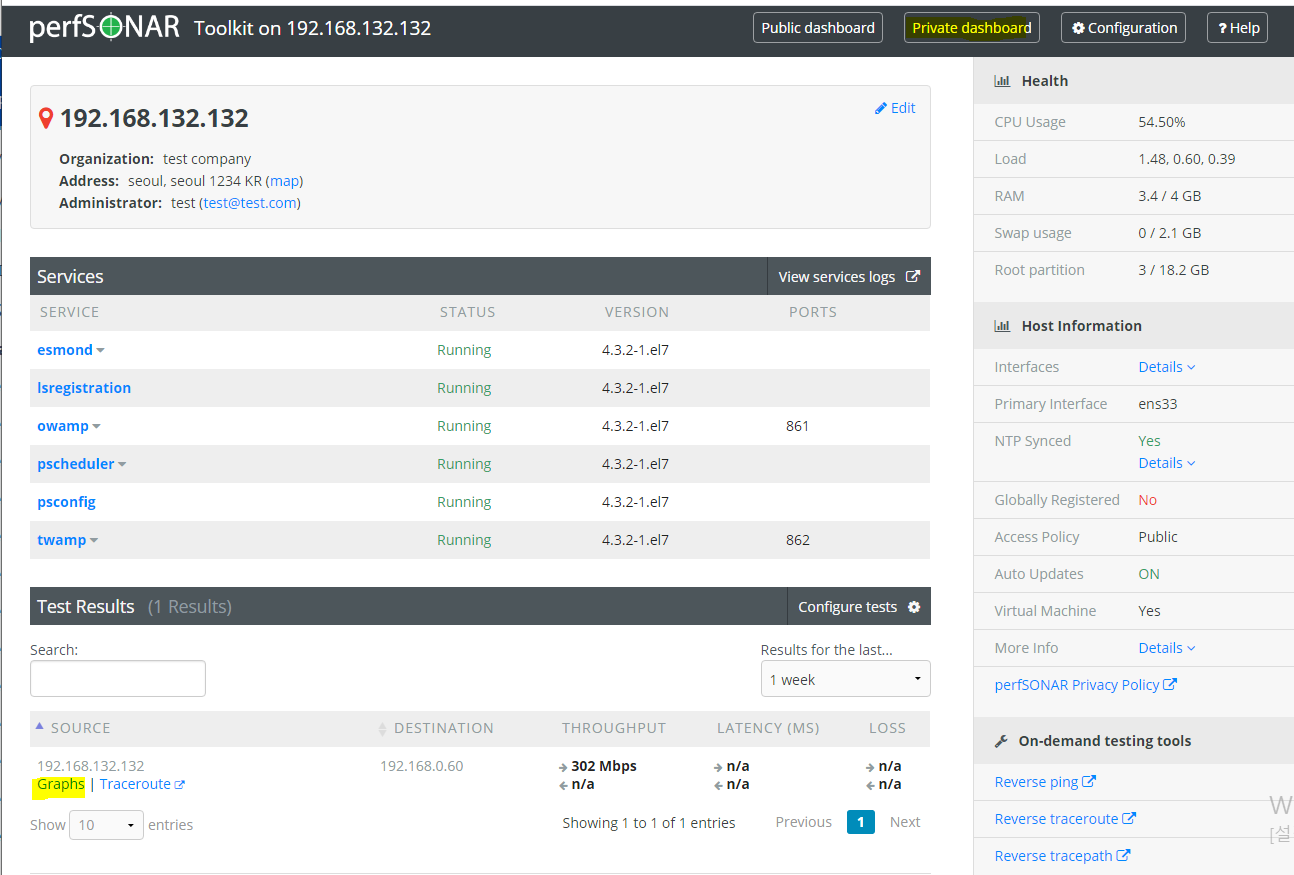Click the external icon after Reverse tracepath
The image size is (1294, 875).
pos(1124,855)
